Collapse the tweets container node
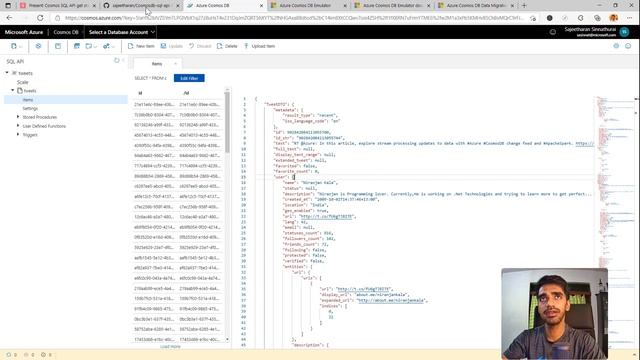The height and width of the screenshot is (360, 640). pos(13,90)
